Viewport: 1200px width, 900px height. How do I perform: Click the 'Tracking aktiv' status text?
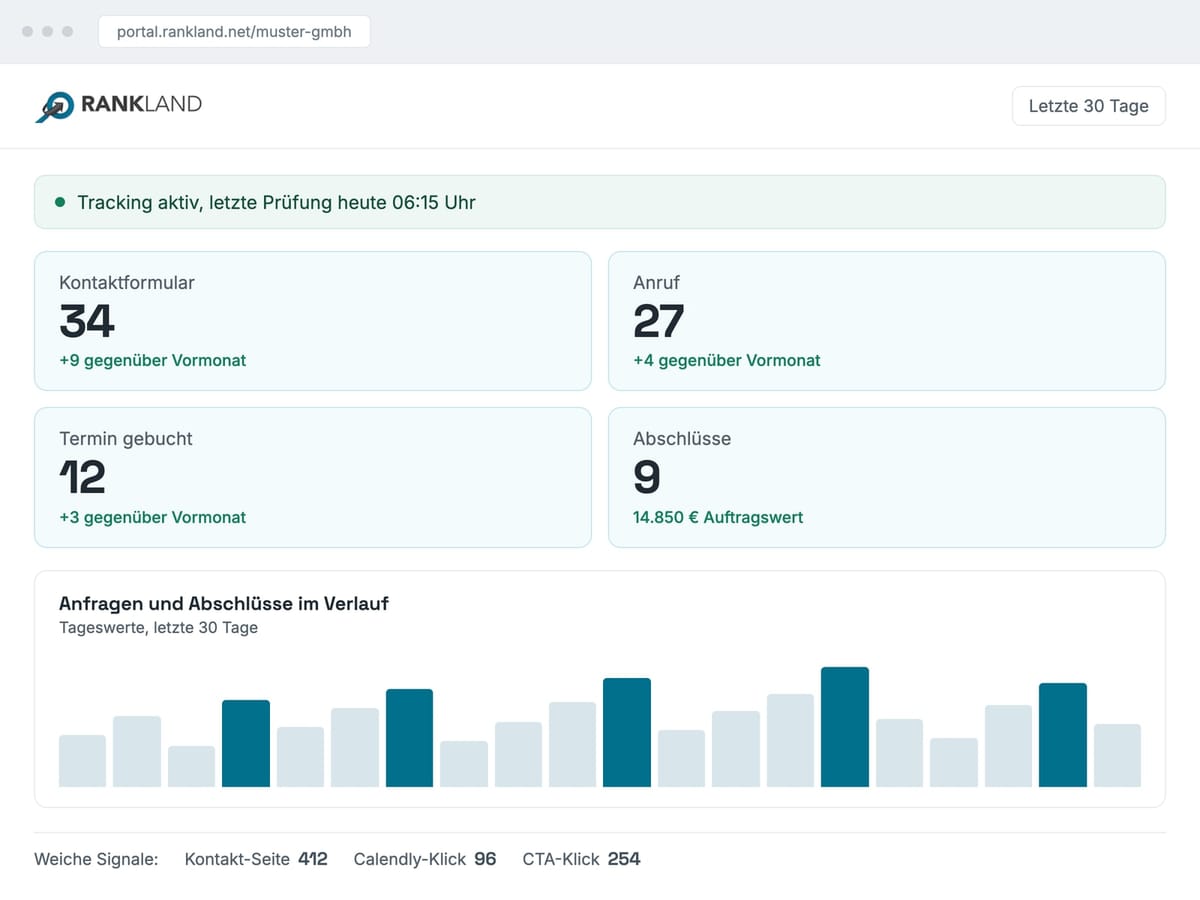coord(276,203)
